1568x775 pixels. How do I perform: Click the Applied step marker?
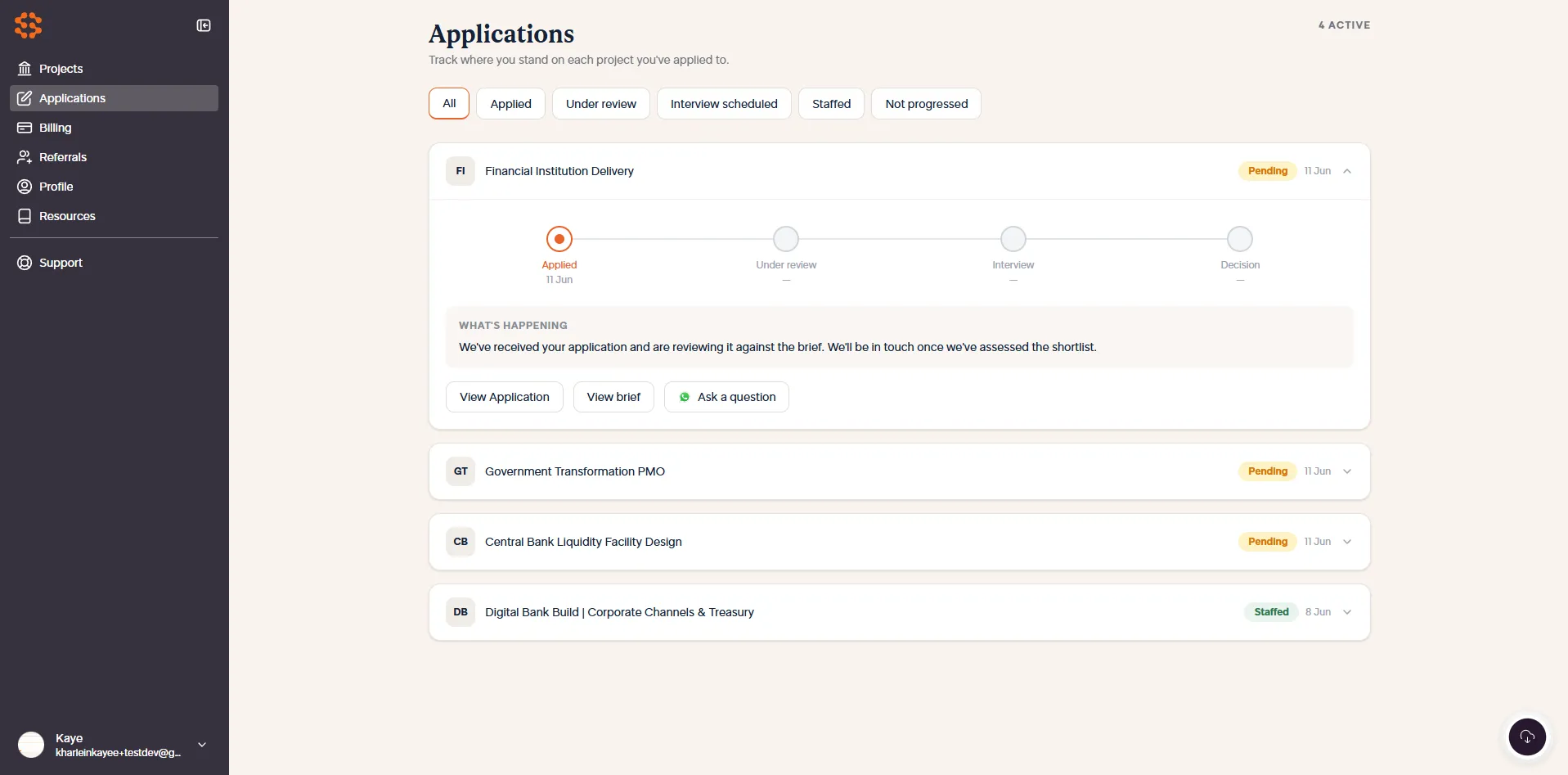coord(559,239)
